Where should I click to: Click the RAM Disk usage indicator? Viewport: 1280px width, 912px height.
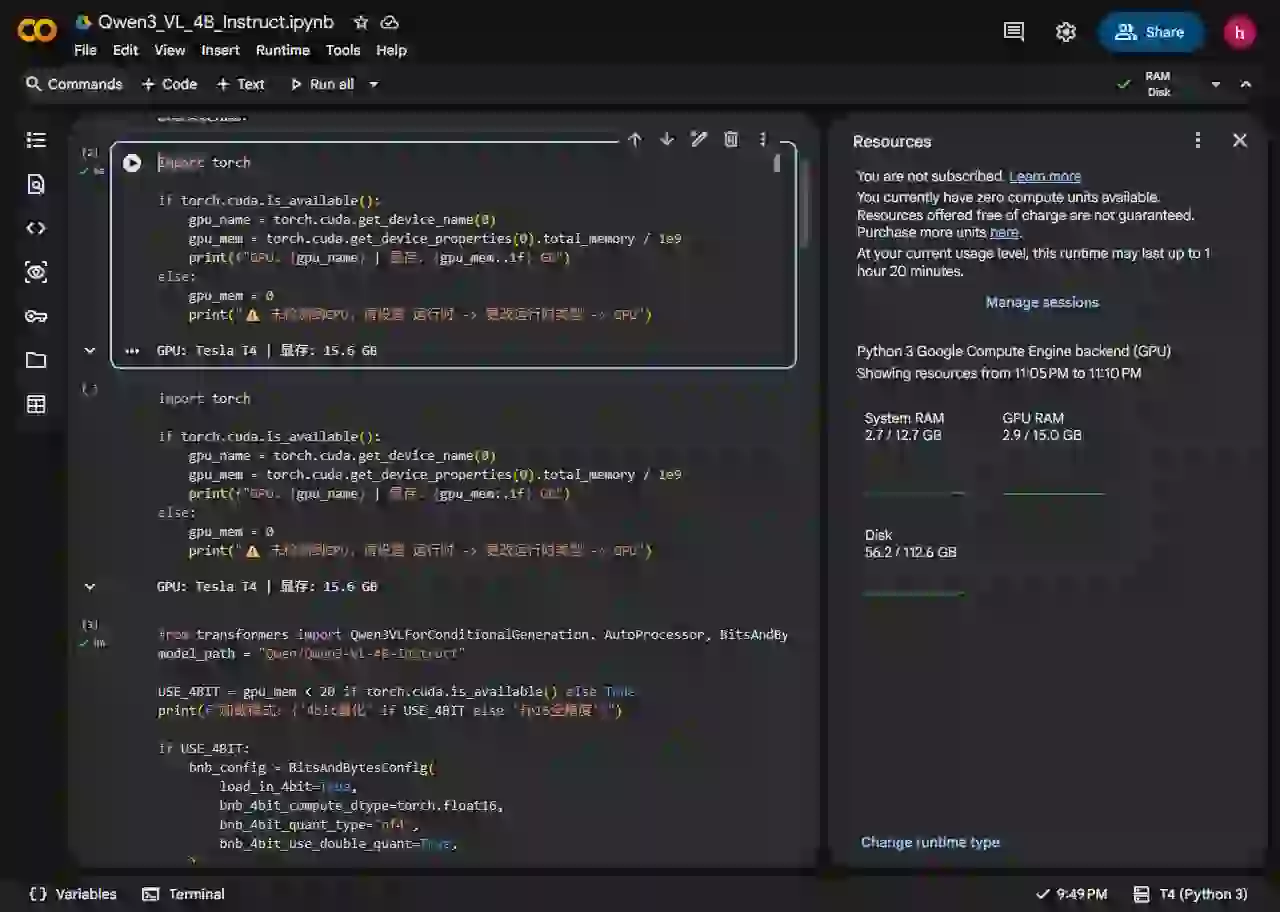click(1158, 84)
